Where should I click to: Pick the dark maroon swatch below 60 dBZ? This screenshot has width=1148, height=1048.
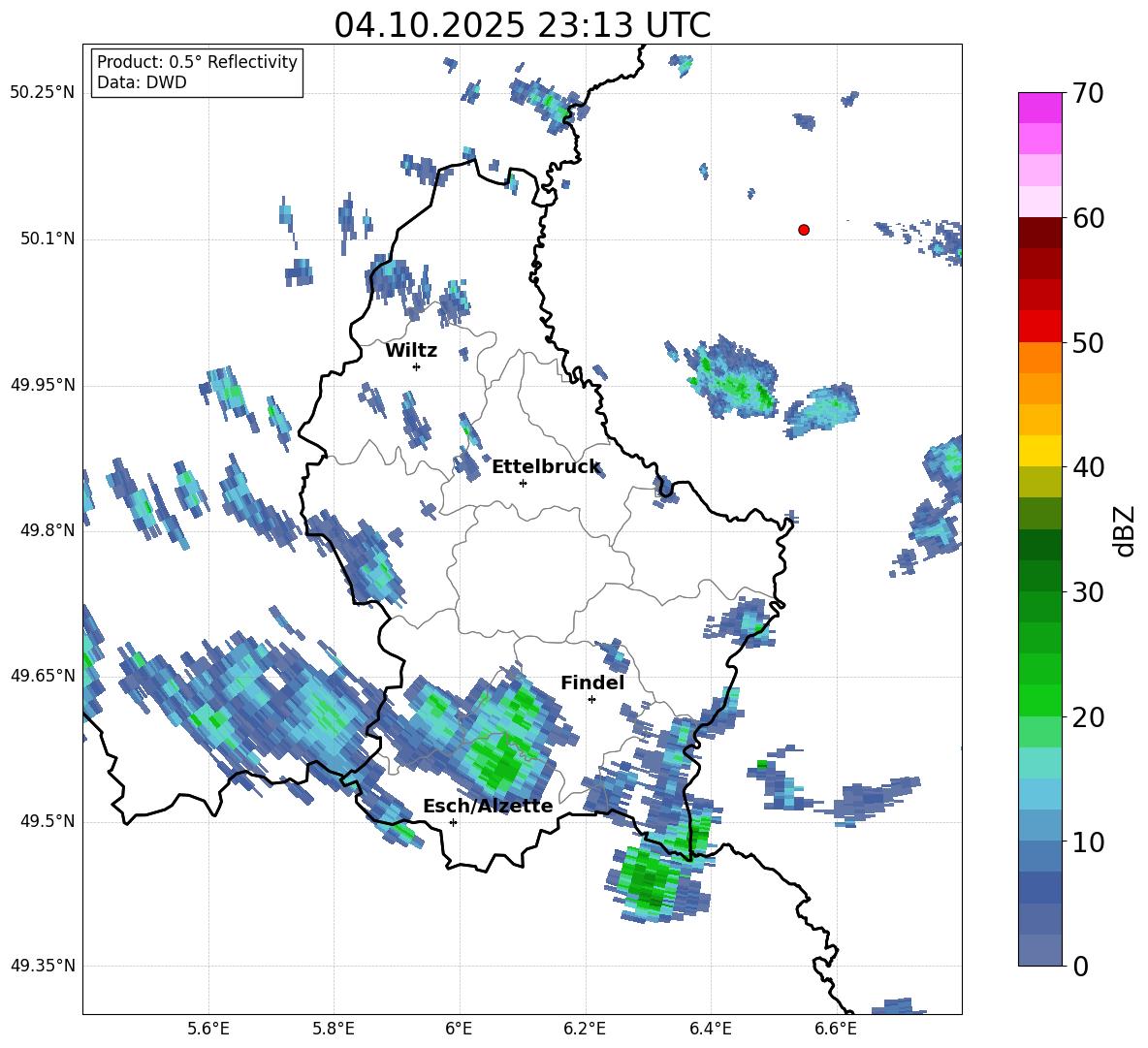click(x=1040, y=233)
